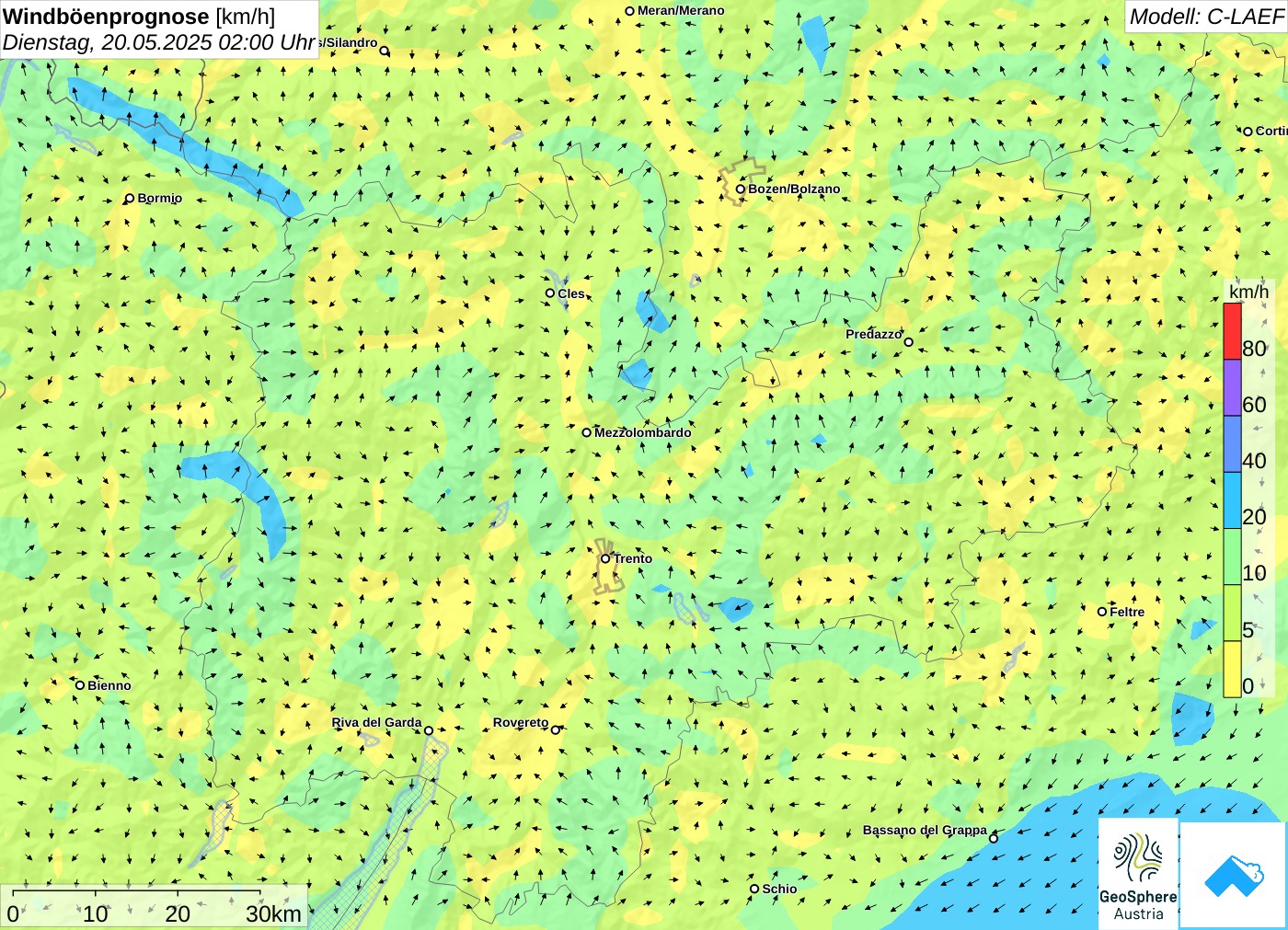This screenshot has height=930, width=1288.
Task: Click the Bassano del Grappa marker
Action: (x=993, y=838)
